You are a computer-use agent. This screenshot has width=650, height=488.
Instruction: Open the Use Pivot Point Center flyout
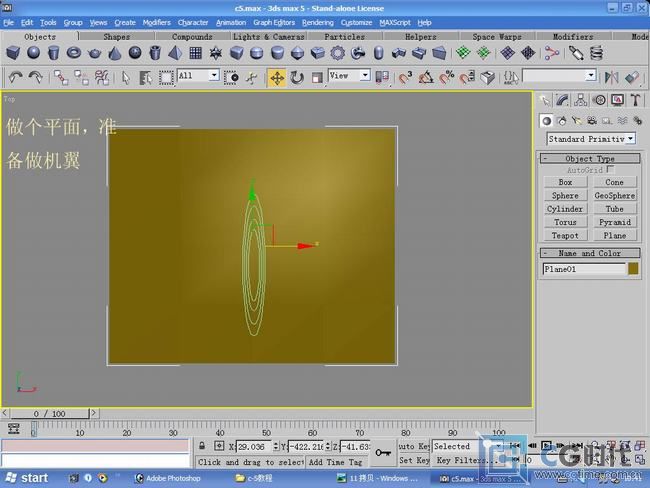click(x=382, y=78)
